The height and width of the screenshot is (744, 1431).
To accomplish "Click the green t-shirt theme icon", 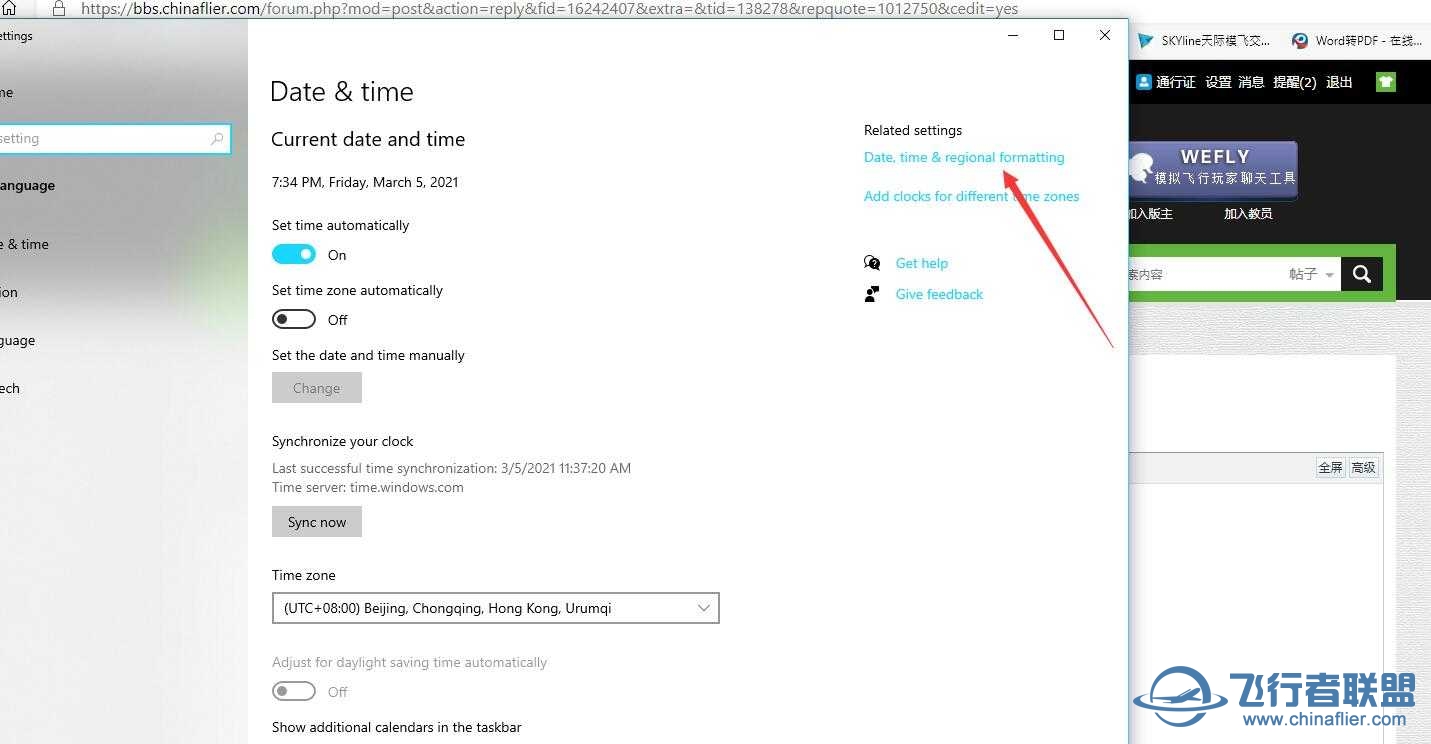I will [x=1385, y=82].
